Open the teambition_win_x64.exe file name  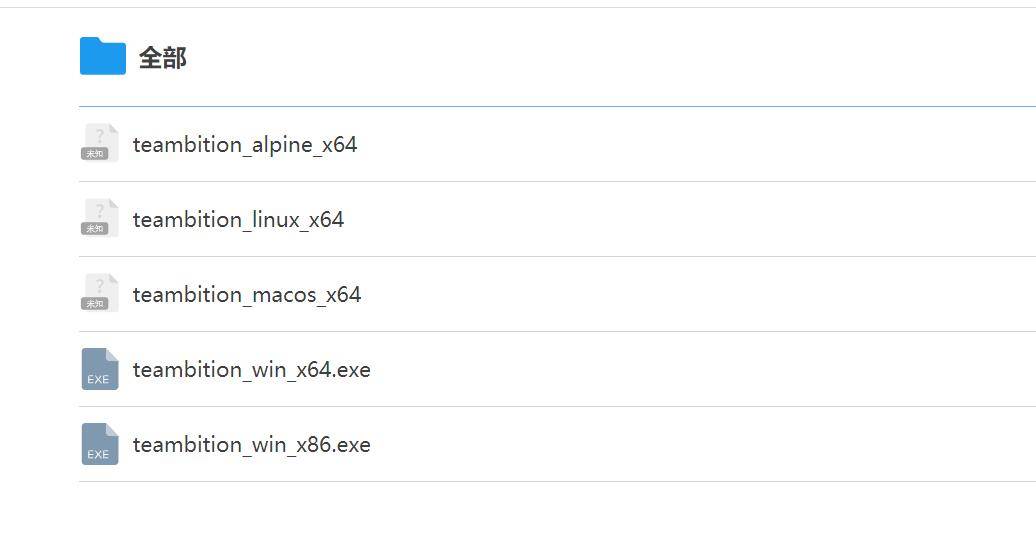pyautogui.click(x=251, y=370)
